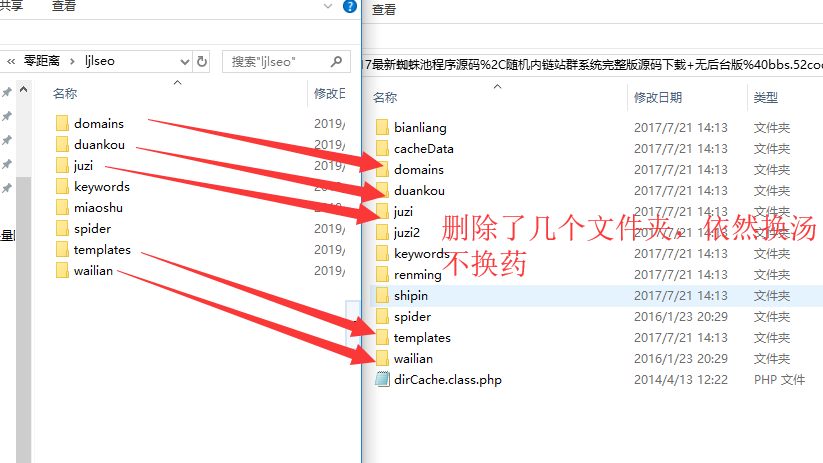Expand the ribbon with the chevron arrow
The image size is (823, 463).
pos(328,6)
